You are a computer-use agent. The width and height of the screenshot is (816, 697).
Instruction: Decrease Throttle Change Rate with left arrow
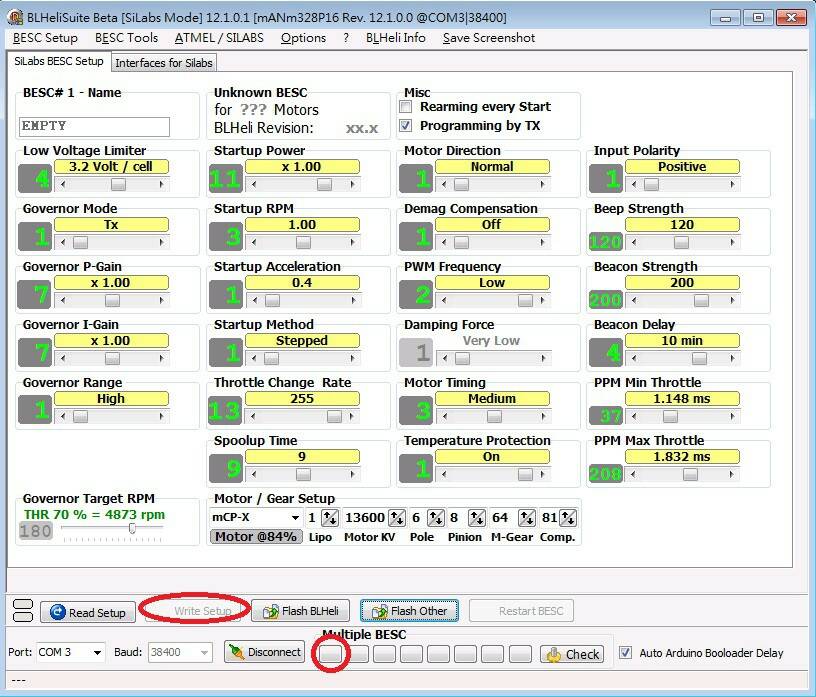[x=254, y=416]
